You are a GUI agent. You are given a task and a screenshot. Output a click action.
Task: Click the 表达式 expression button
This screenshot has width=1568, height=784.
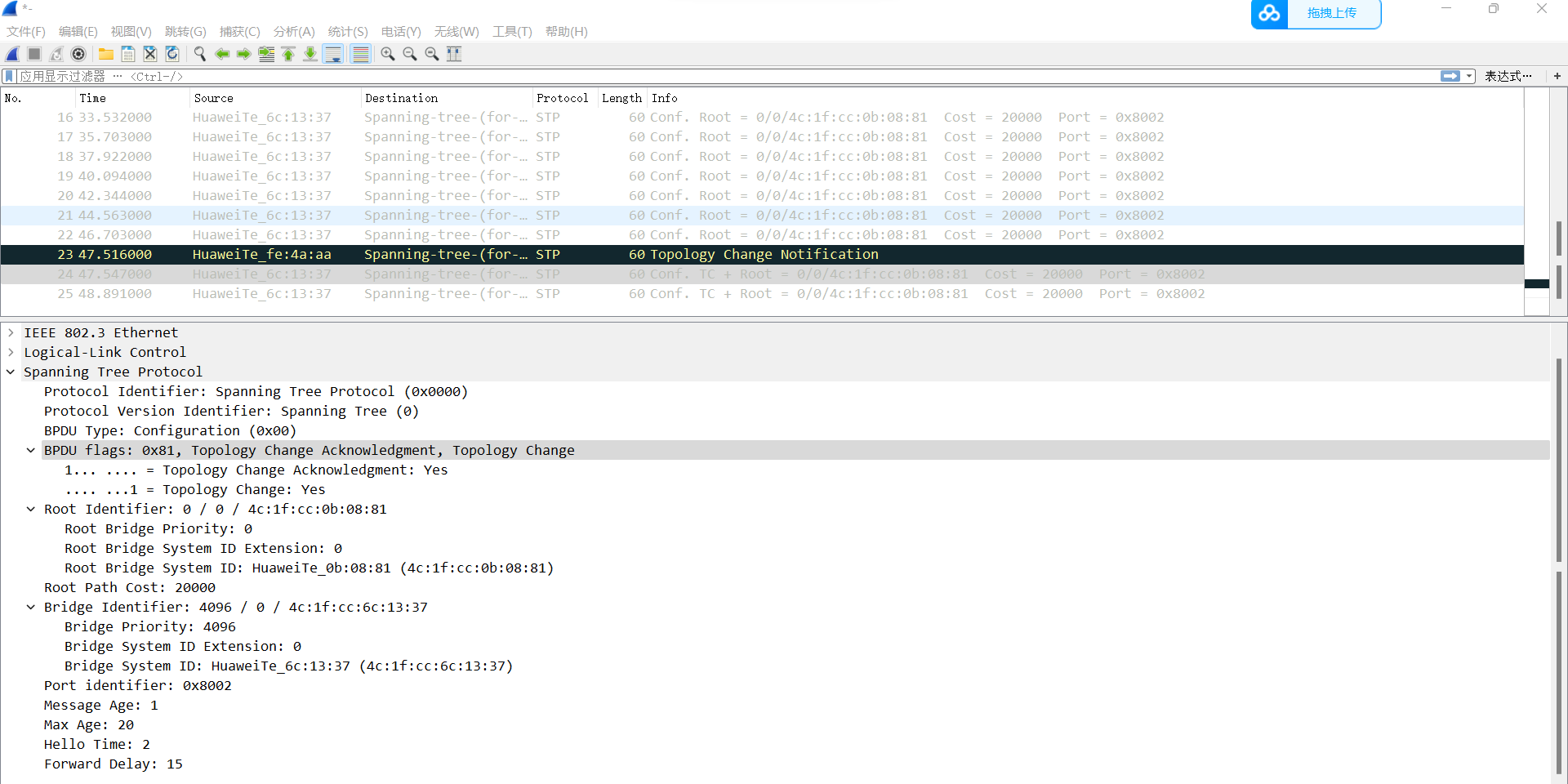(1508, 76)
